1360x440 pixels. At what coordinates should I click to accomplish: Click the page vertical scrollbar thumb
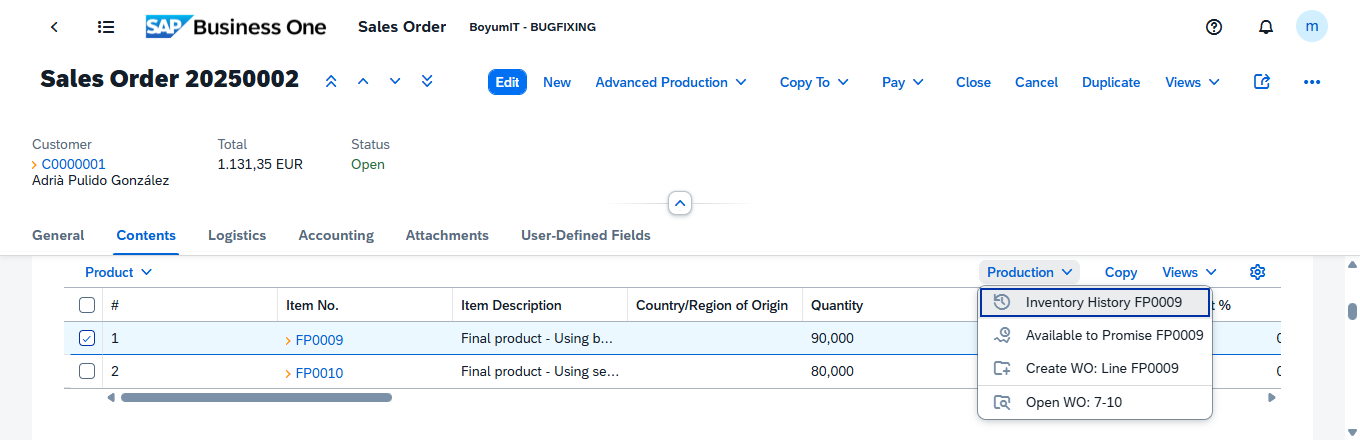(x=1353, y=311)
